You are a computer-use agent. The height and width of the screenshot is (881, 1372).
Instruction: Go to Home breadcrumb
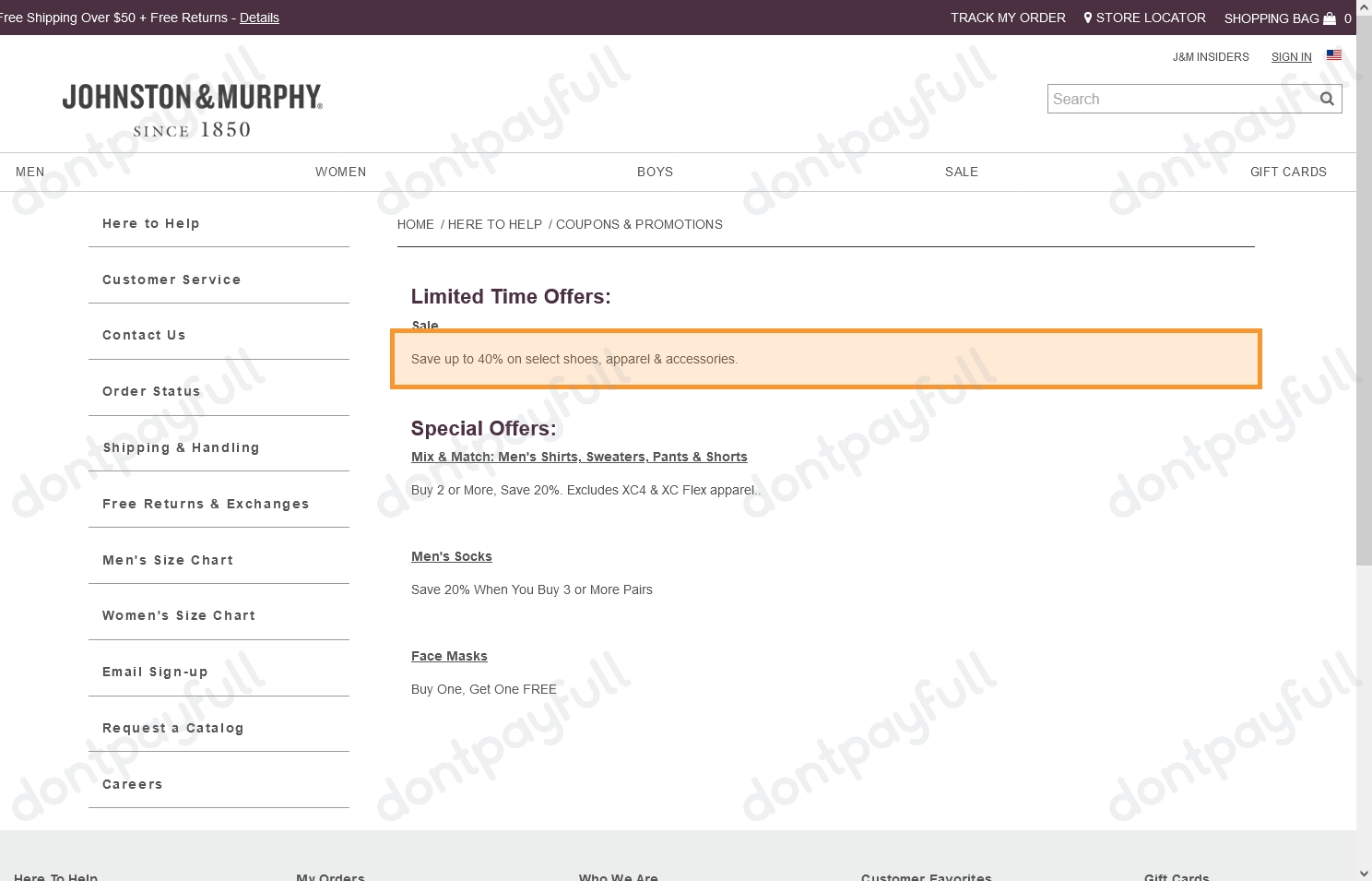click(416, 224)
